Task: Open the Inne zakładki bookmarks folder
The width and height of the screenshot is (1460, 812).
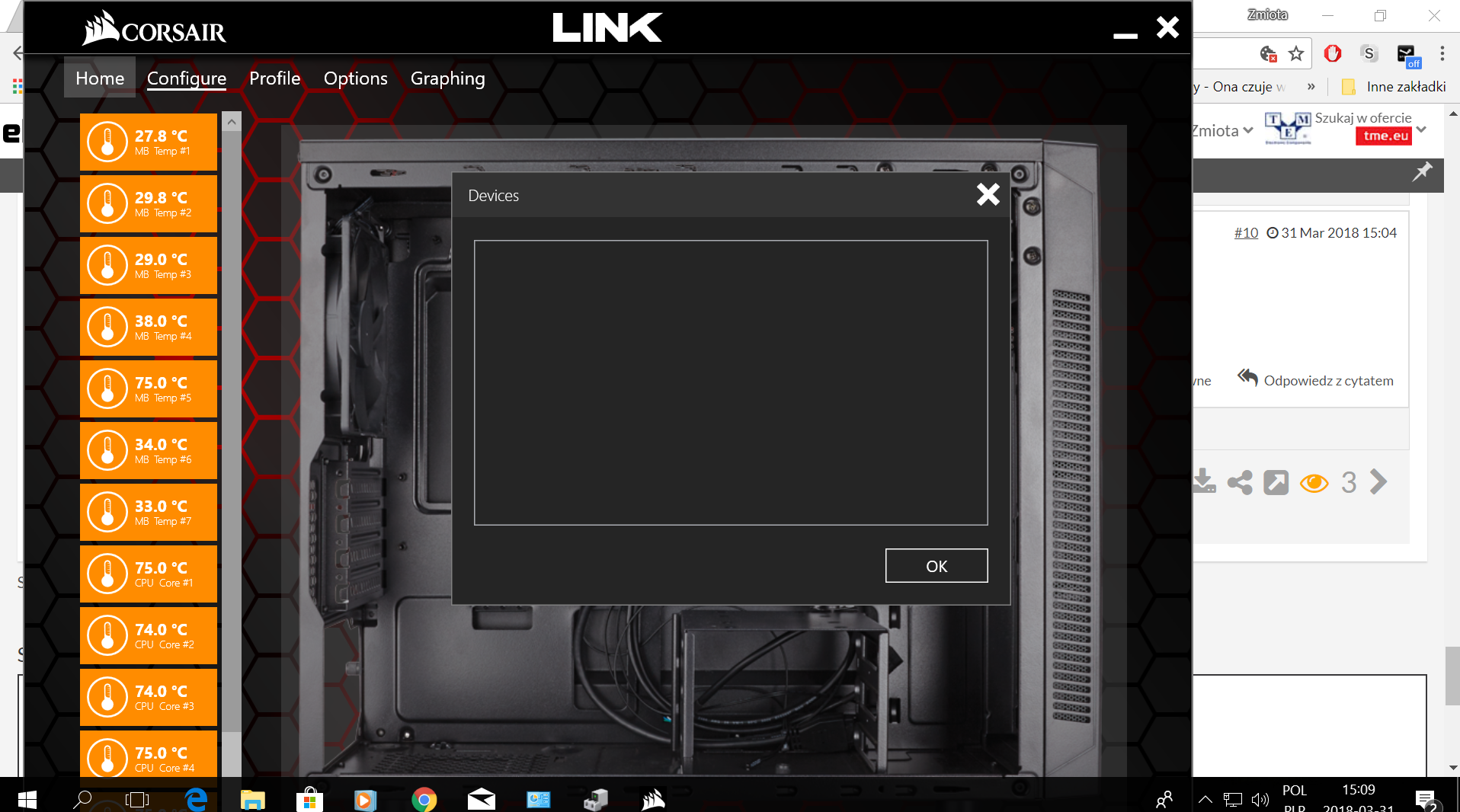Action: (1394, 86)
